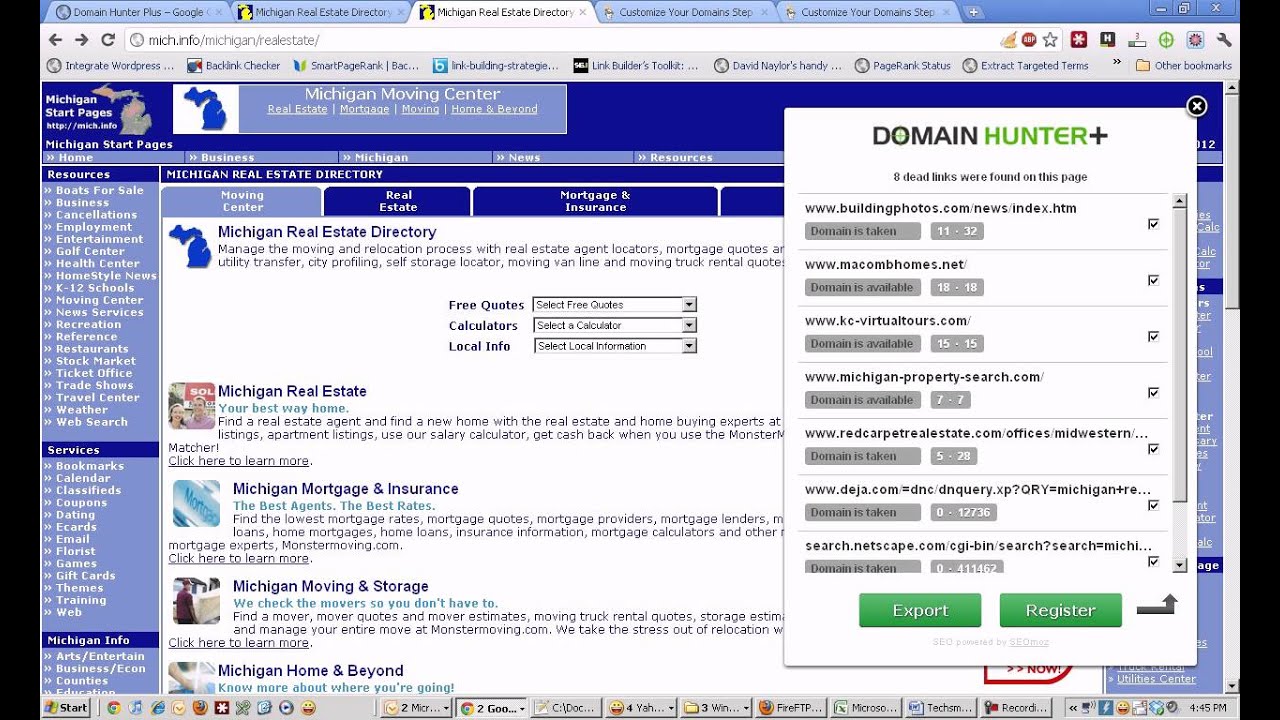Show more bookmarks via double chevron

coord(1117,62)
